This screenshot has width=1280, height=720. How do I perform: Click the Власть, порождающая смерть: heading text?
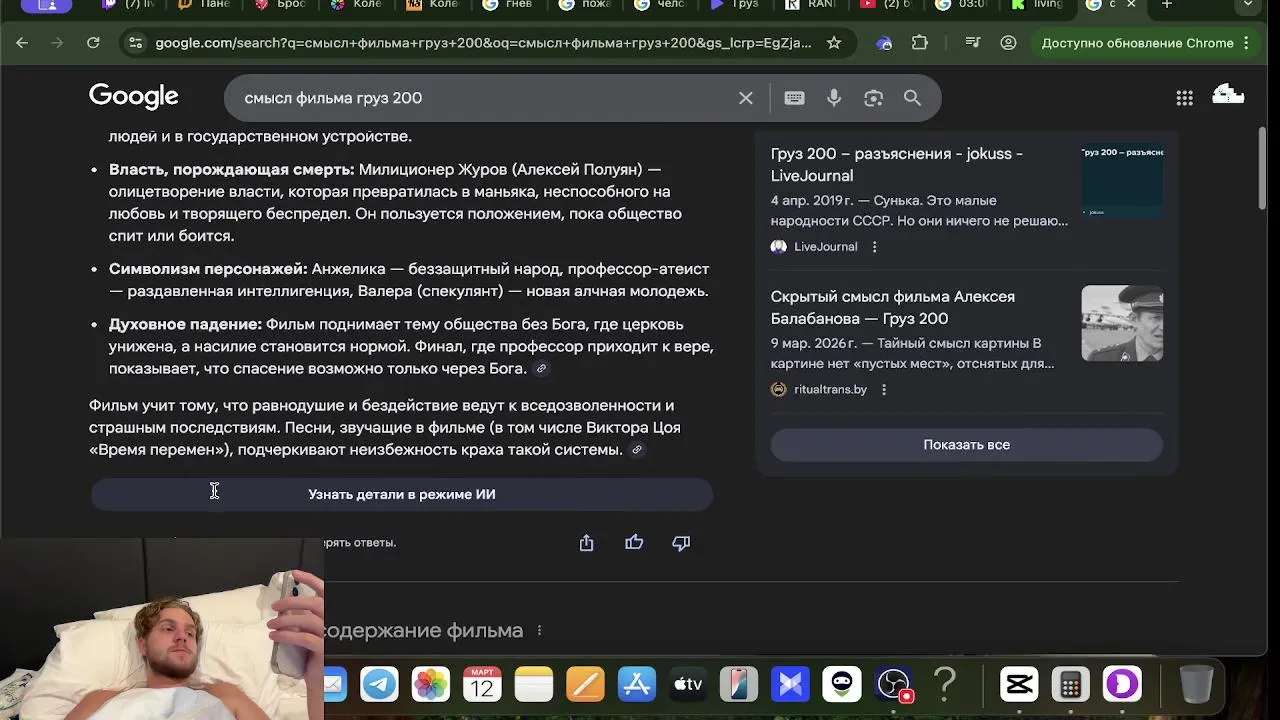[231, 170]
